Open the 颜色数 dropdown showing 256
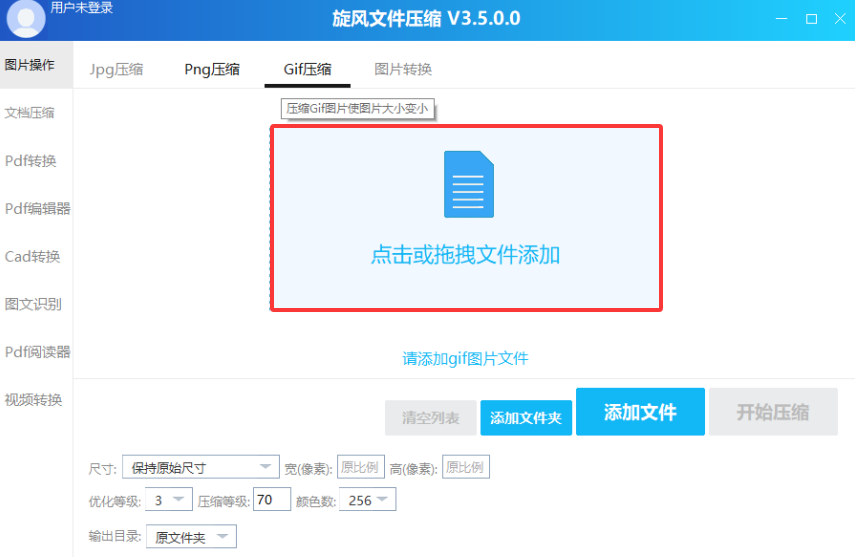The width and height of the screenshot is (855, 557). tap(368, 500)
